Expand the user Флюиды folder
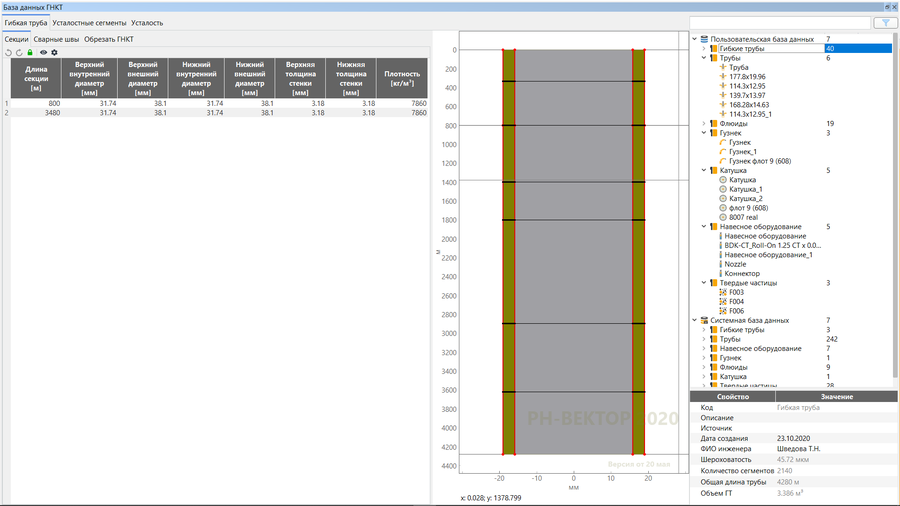 703,124
